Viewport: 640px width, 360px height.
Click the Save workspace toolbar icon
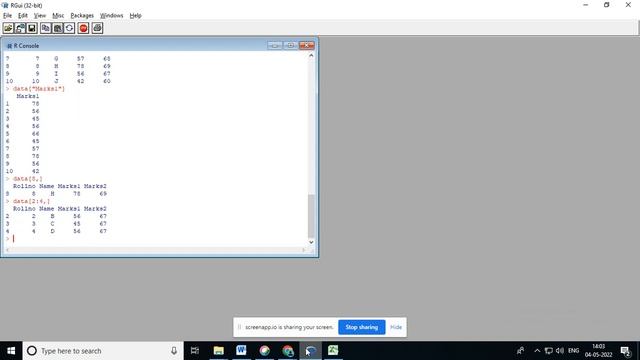(32, 28)
